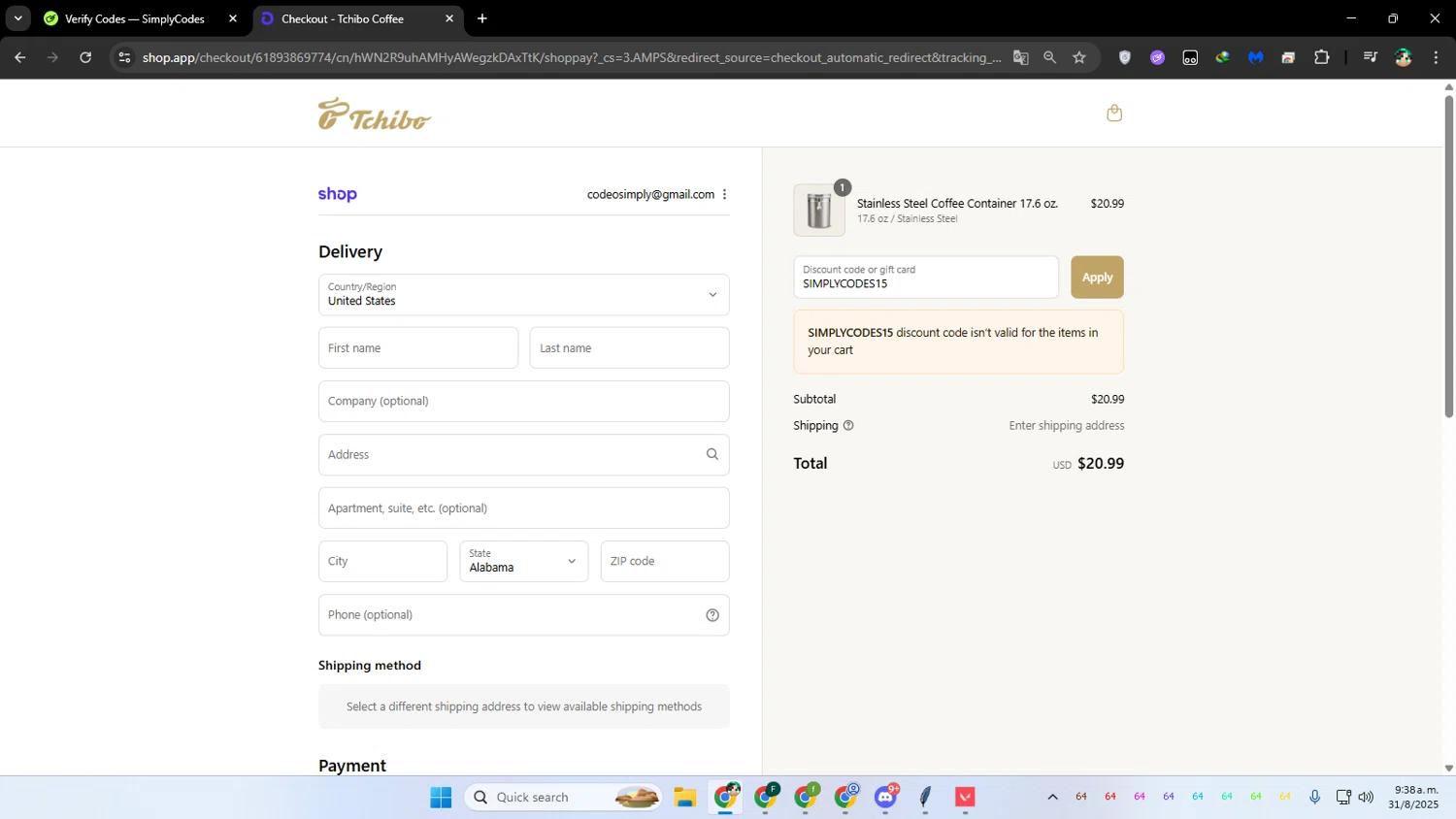Click the coffee container product thumbnail
The width and height of the screenshot is (1456, 819).
click(x=819, y=211)
